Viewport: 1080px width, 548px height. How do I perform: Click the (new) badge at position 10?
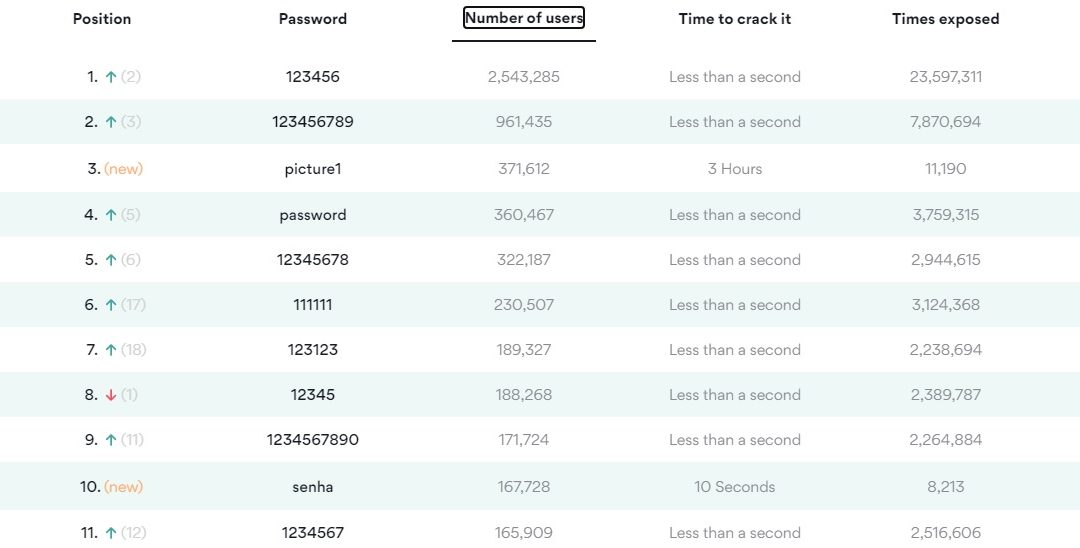(124, 487)
